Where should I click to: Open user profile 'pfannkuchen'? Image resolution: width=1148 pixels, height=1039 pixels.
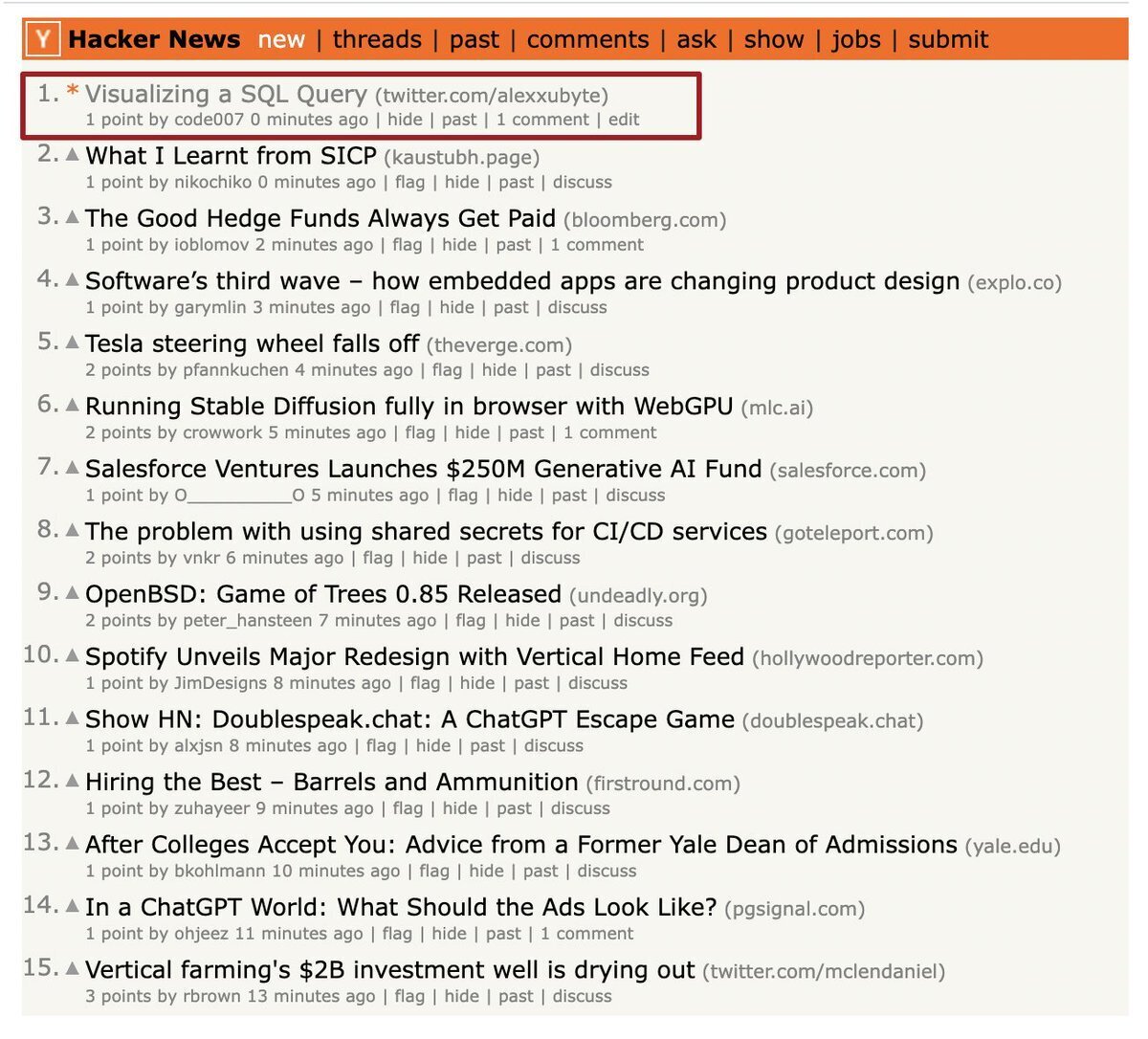point(235,370)
